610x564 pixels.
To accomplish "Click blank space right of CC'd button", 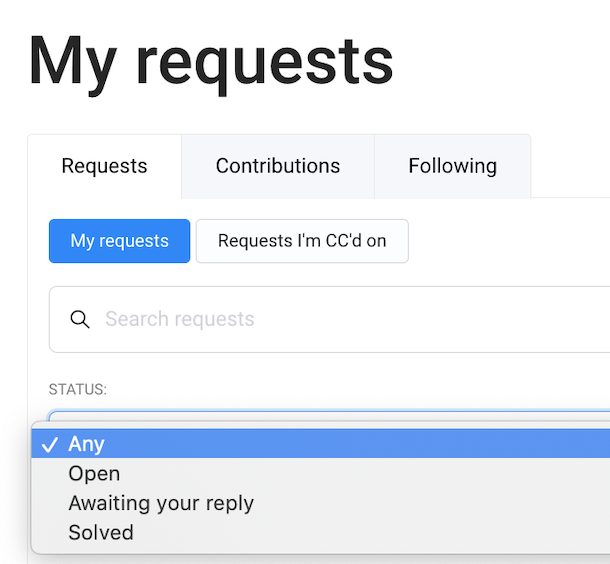I will pos(510,241).
